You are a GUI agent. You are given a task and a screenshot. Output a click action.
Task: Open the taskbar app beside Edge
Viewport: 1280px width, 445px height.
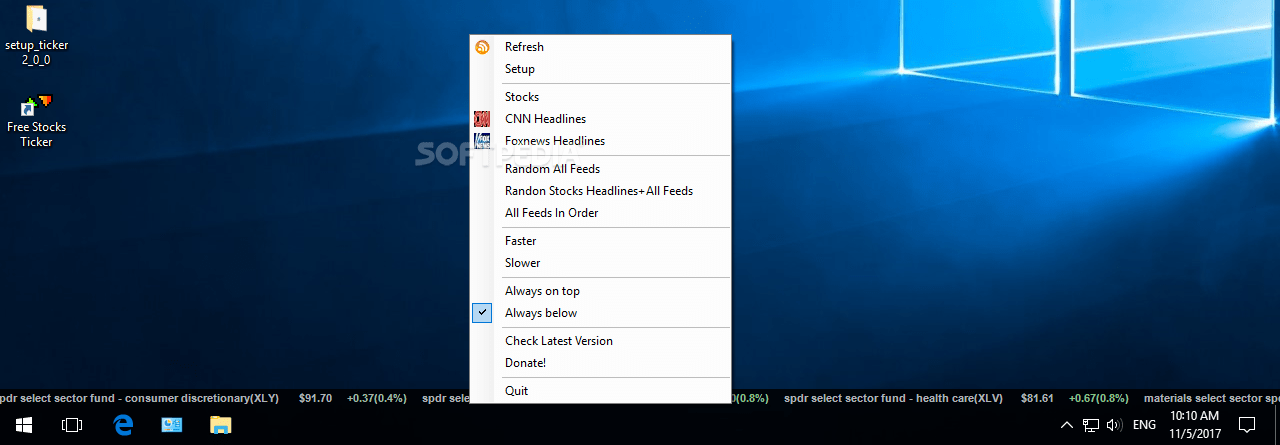[172, 425]
